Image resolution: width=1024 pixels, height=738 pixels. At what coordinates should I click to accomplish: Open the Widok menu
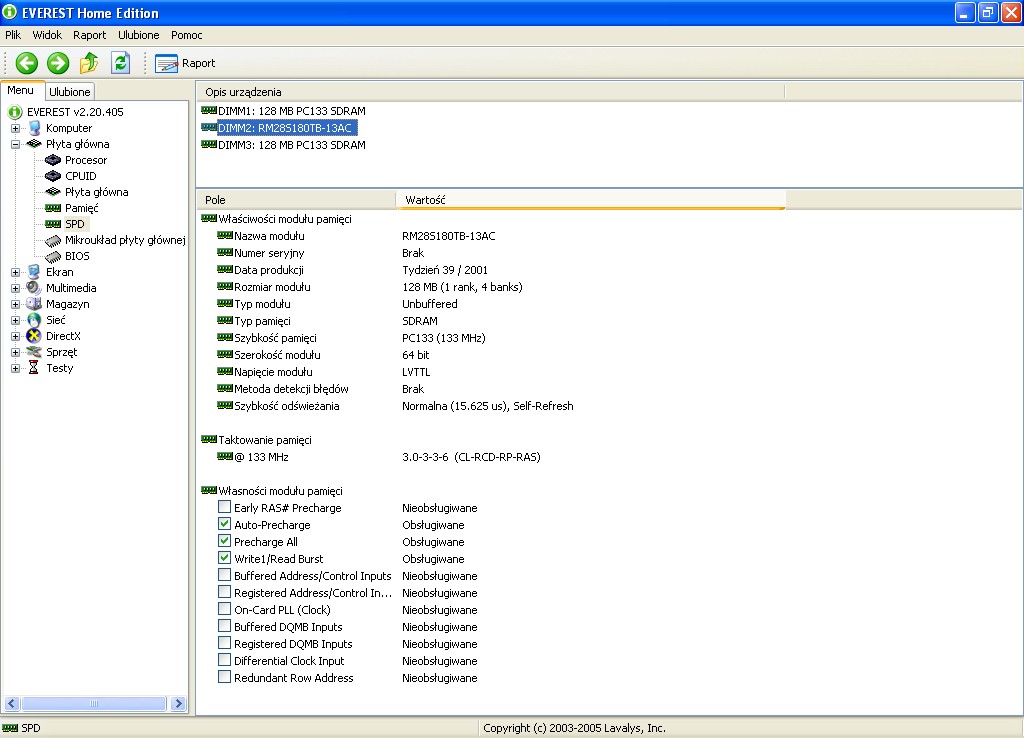[x=47, y=35]
